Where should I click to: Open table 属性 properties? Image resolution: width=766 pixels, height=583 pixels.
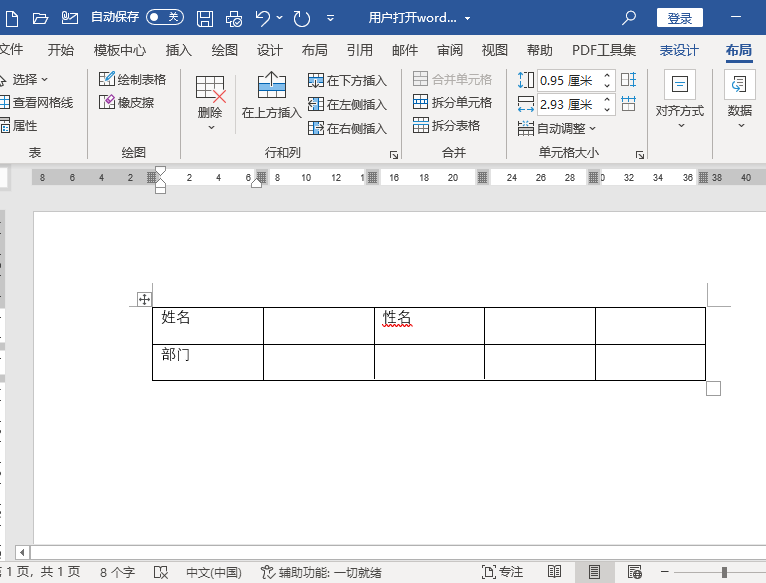(19, 126)
